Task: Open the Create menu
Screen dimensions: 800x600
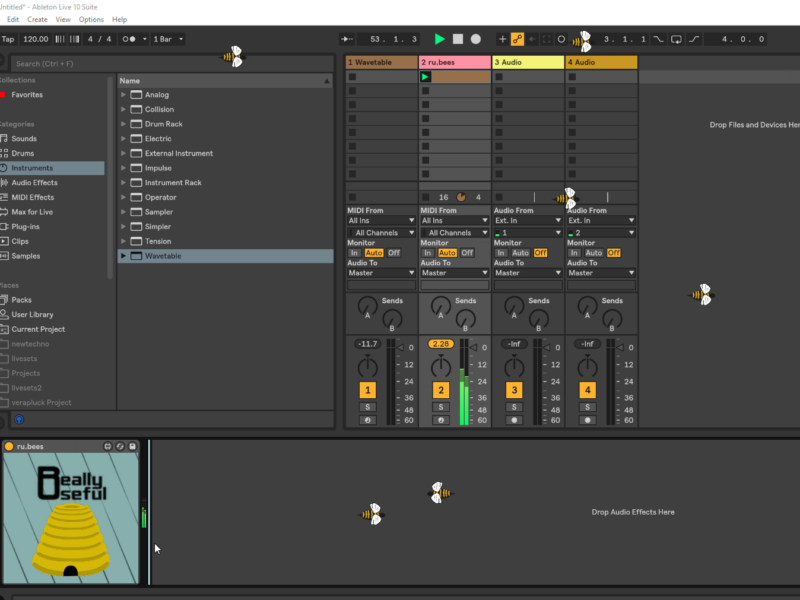Action: 37,19
